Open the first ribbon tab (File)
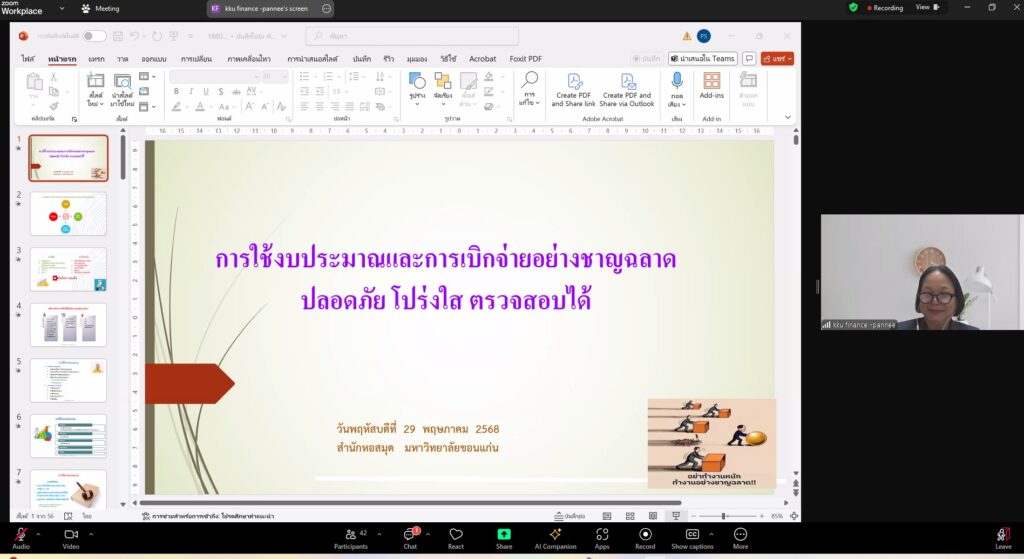This screenshot has height=559, width=1024. tap(27, 59)
